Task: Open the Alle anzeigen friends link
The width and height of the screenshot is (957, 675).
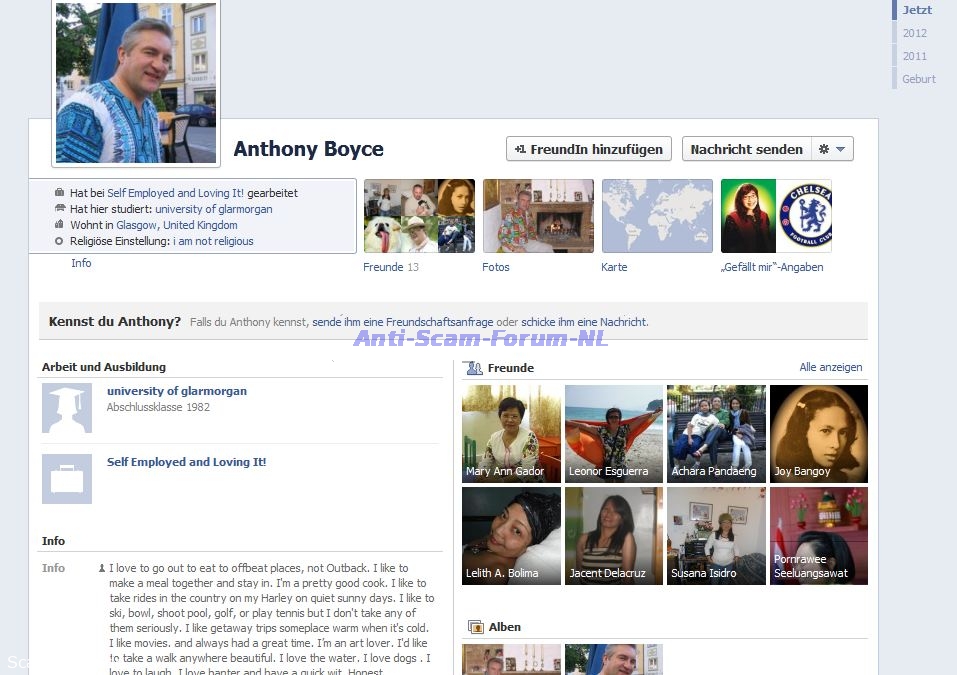Action: coord(830,368)
